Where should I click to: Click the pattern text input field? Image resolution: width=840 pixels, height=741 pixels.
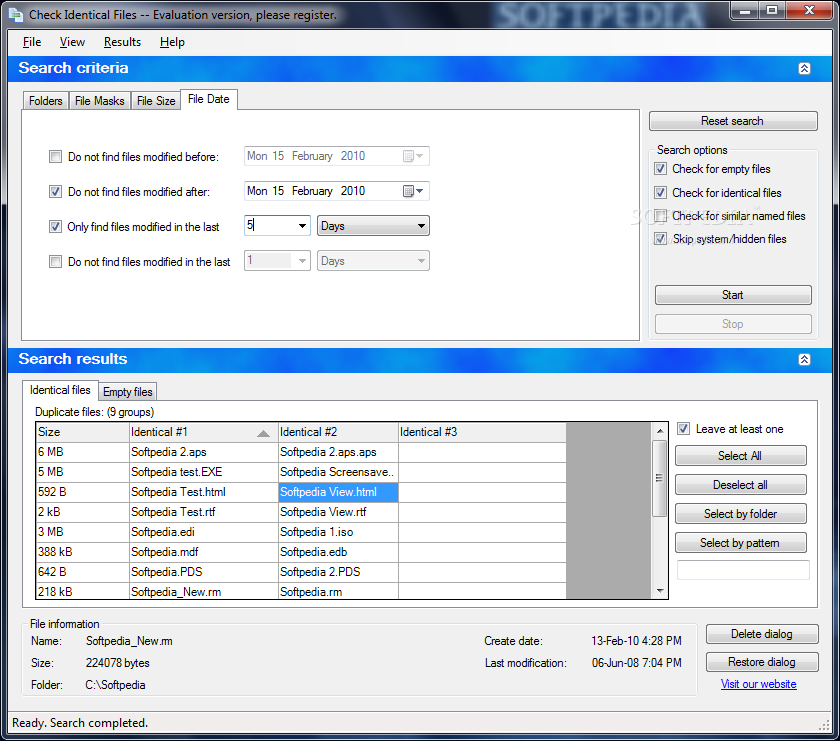743,570
